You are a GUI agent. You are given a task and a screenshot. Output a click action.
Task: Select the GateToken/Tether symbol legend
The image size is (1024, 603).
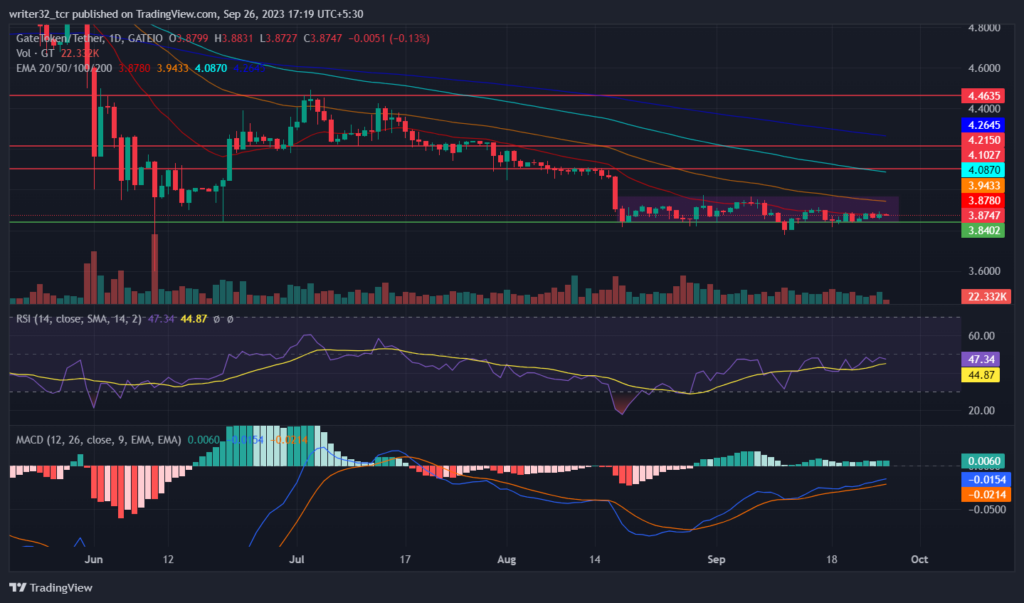click(89, 39)
